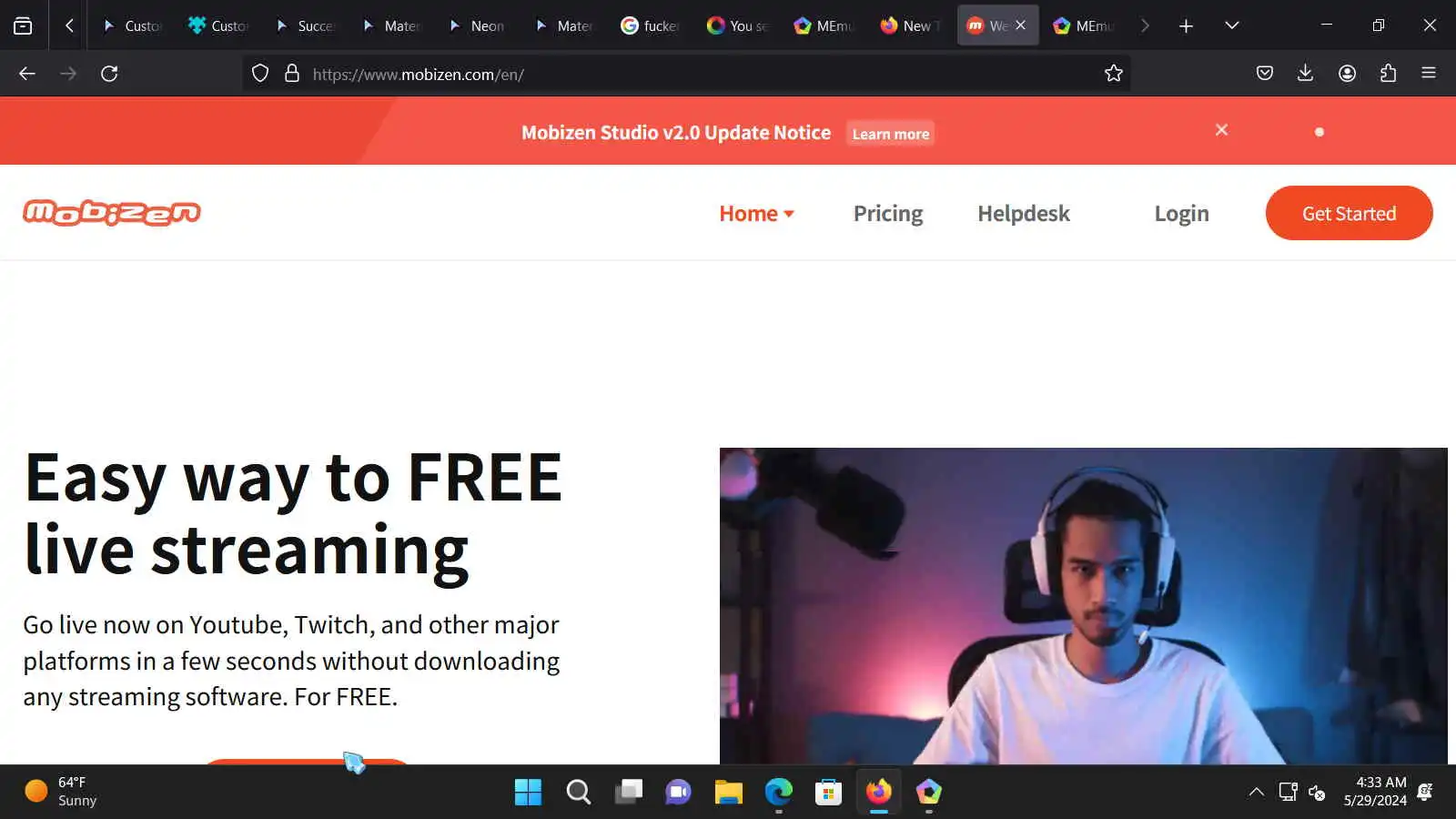Open Firefox View icon in tab bar
This screenshot has height=819, width=1456.
pos(23,25)
